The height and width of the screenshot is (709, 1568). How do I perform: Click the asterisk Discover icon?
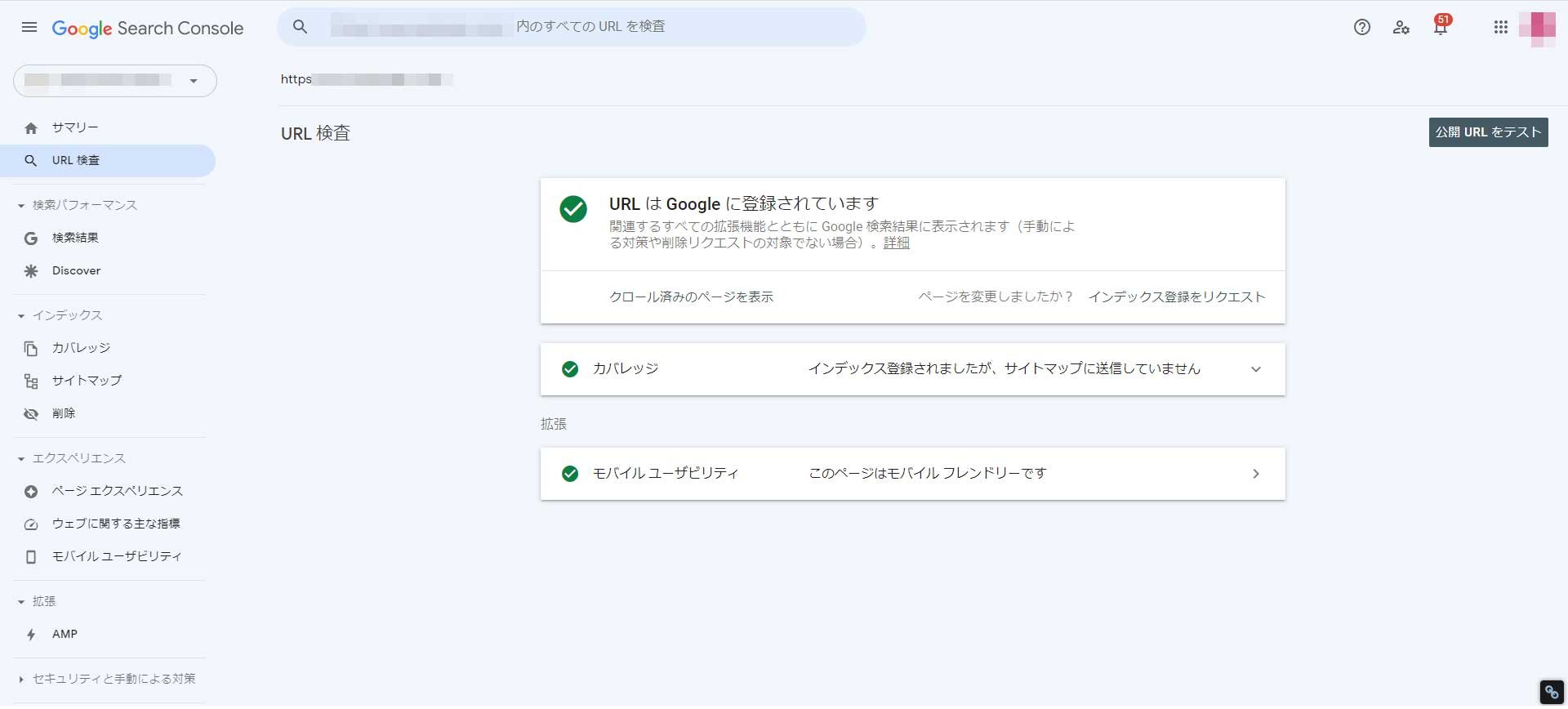(x=31, y=271)
